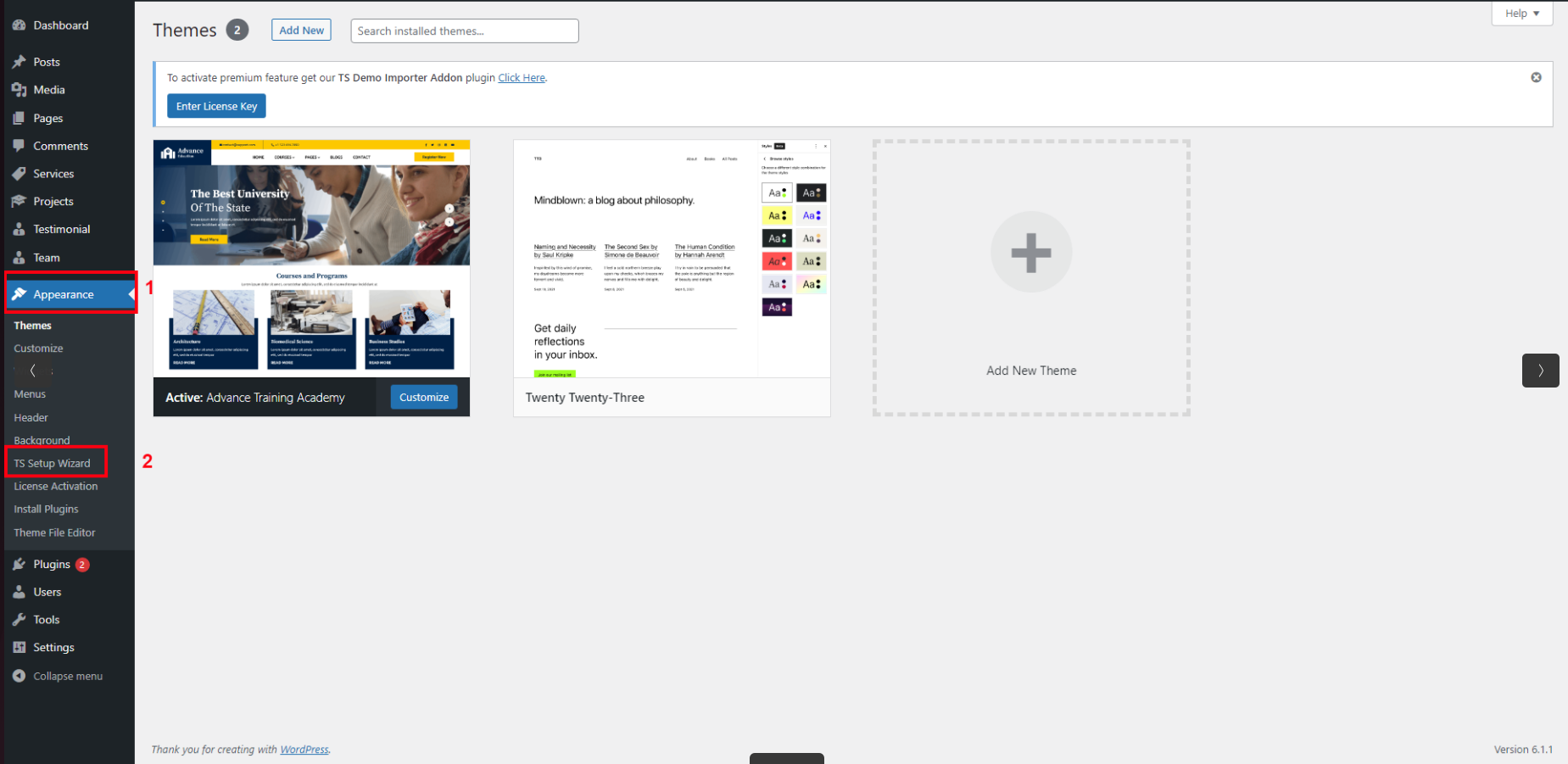This screenshot has width=1568, height=764.
Task: Click the left chevron in sidebar
Action: coord(33,371)
